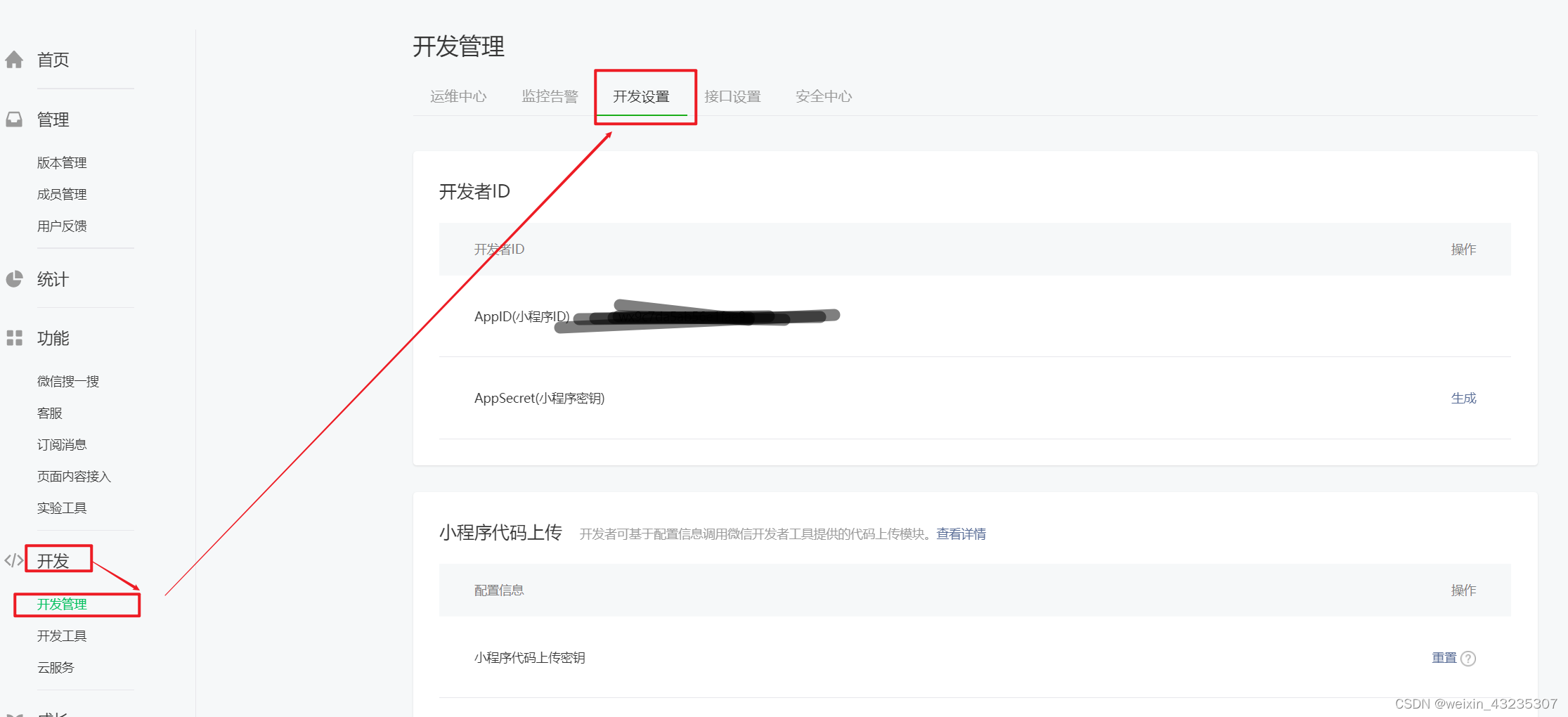
Task: Switch to the 接口设置 tab
Action: coord(732,96)
